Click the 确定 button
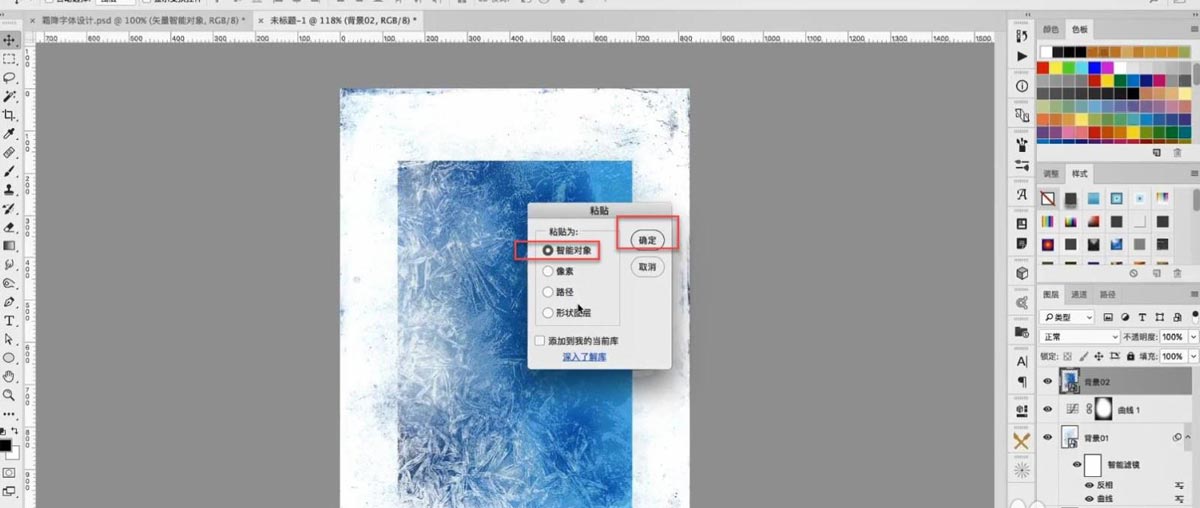Image resolution: width=1200 pixels, height=508 pixels. (647, 241)
